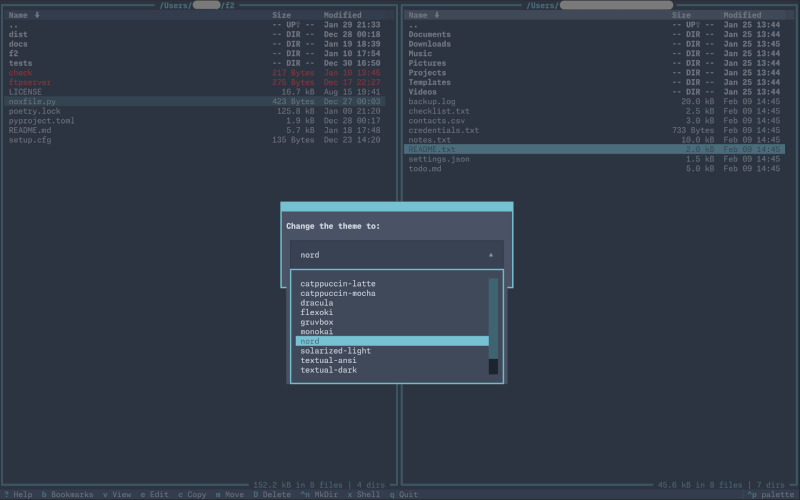
Task: Select Projects folder
Action: (x=594, y=73)
